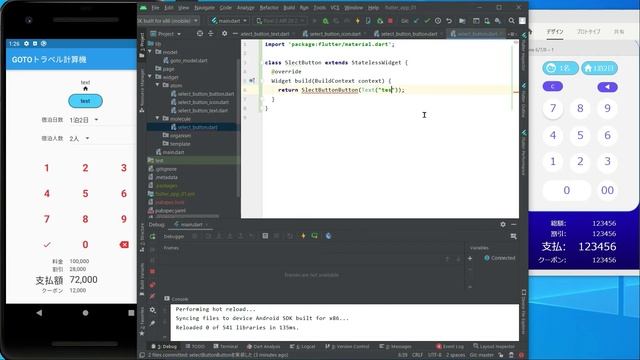Open the Refactor menu
Viewport: 640px width, 360px height.
pyautogui.click(x=269, y=8)
